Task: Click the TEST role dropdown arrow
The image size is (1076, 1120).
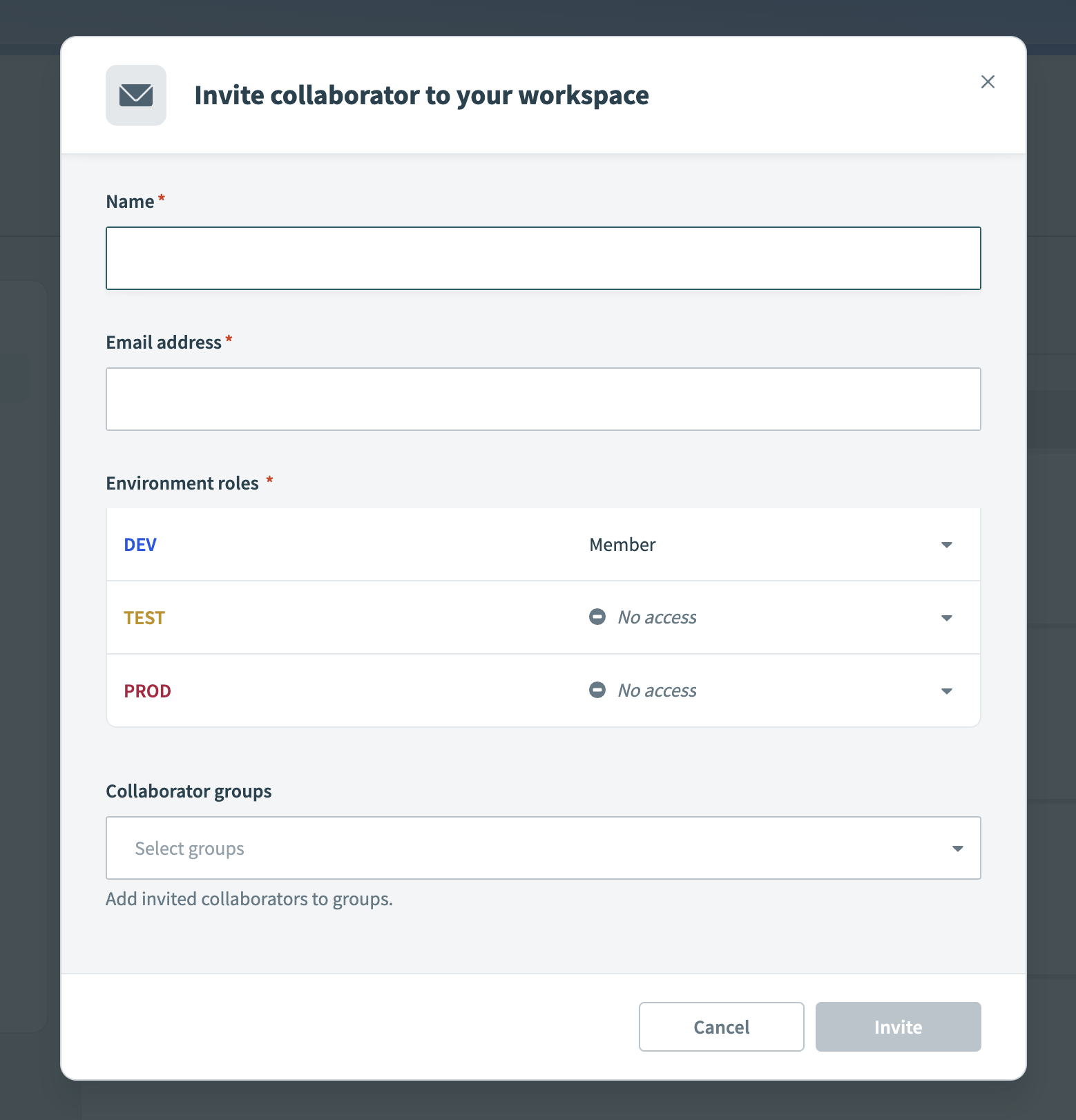Action: [947, 618]
